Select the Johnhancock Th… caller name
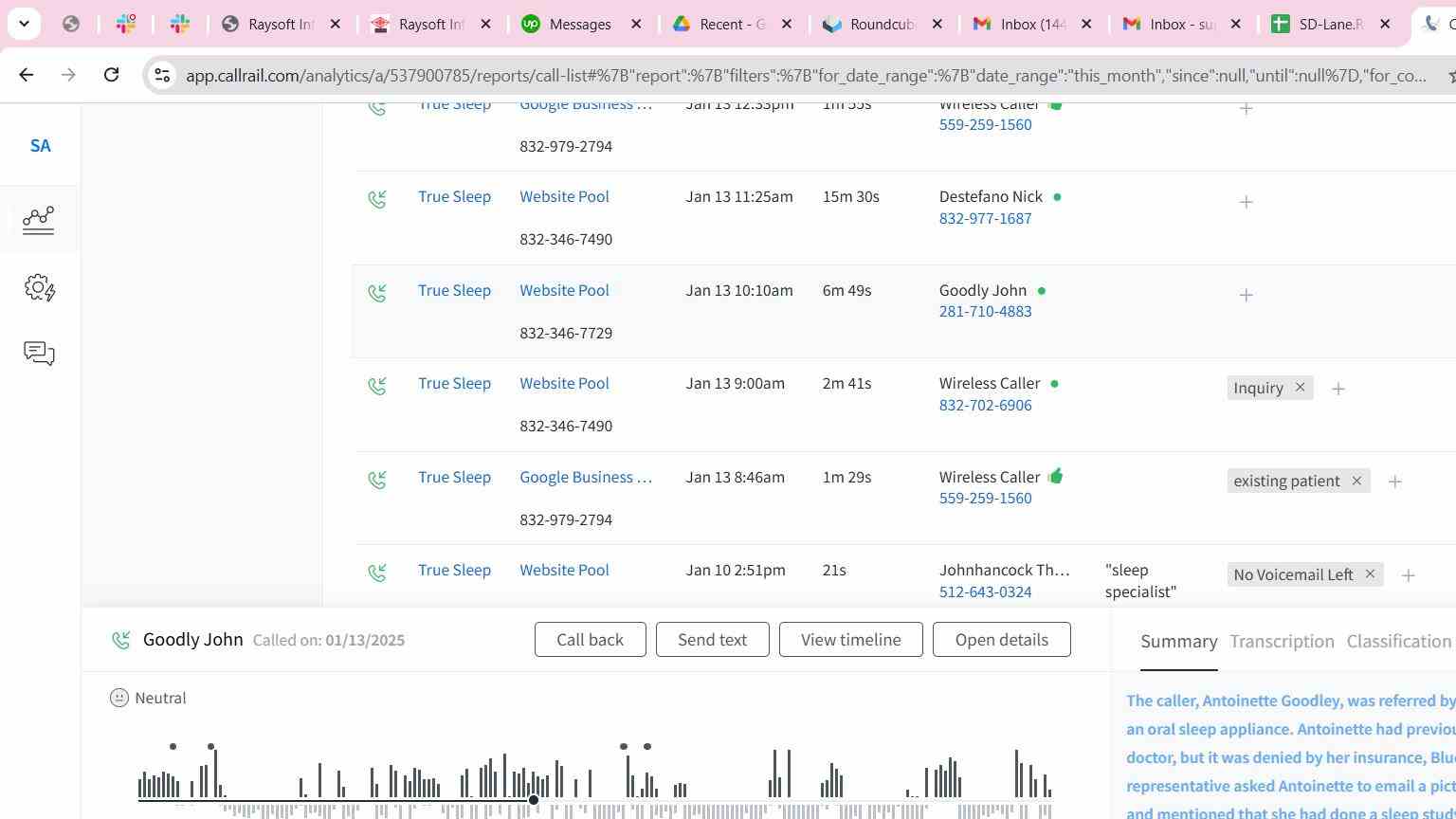Viewport: 1456px width, 819px height. pyautogui.click(x=1004, y=570)
